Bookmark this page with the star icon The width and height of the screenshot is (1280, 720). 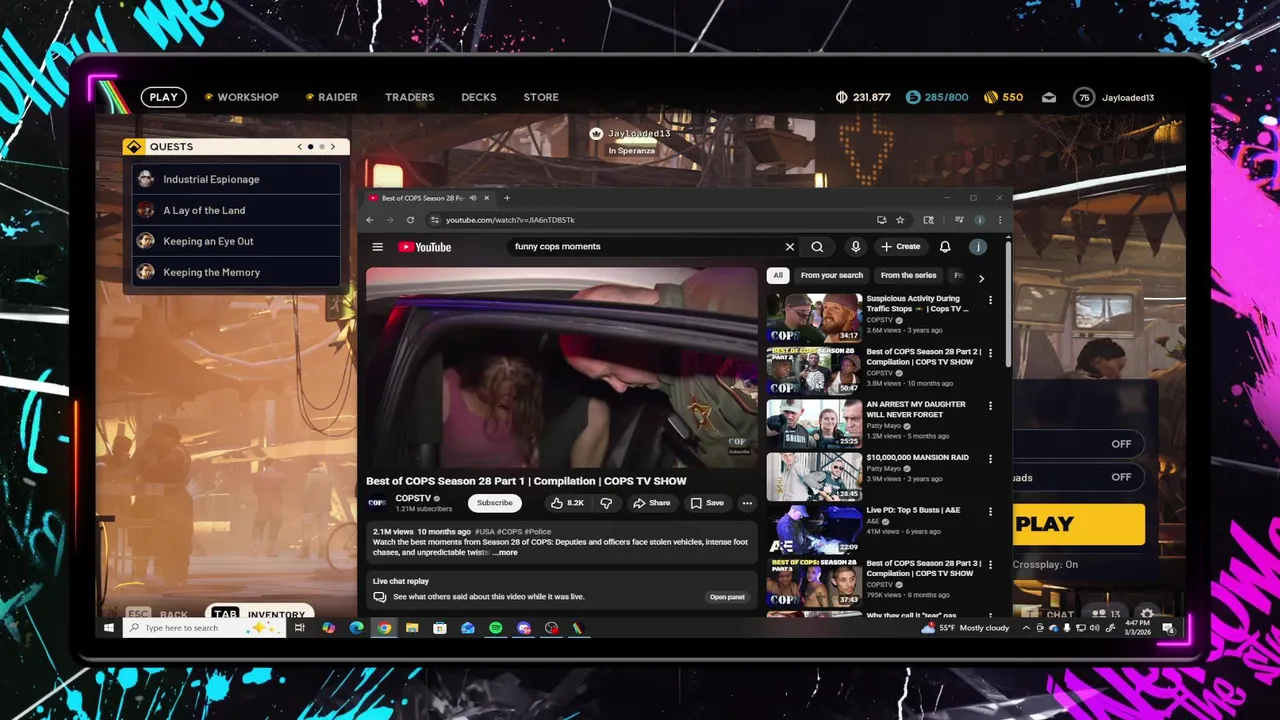tap(900, 220)
